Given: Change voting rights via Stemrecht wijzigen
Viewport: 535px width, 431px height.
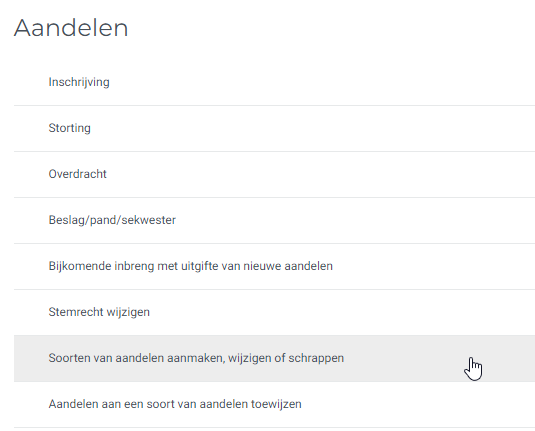Looking at the screenshot, I should pyautogui.click(x=274, y=313).
